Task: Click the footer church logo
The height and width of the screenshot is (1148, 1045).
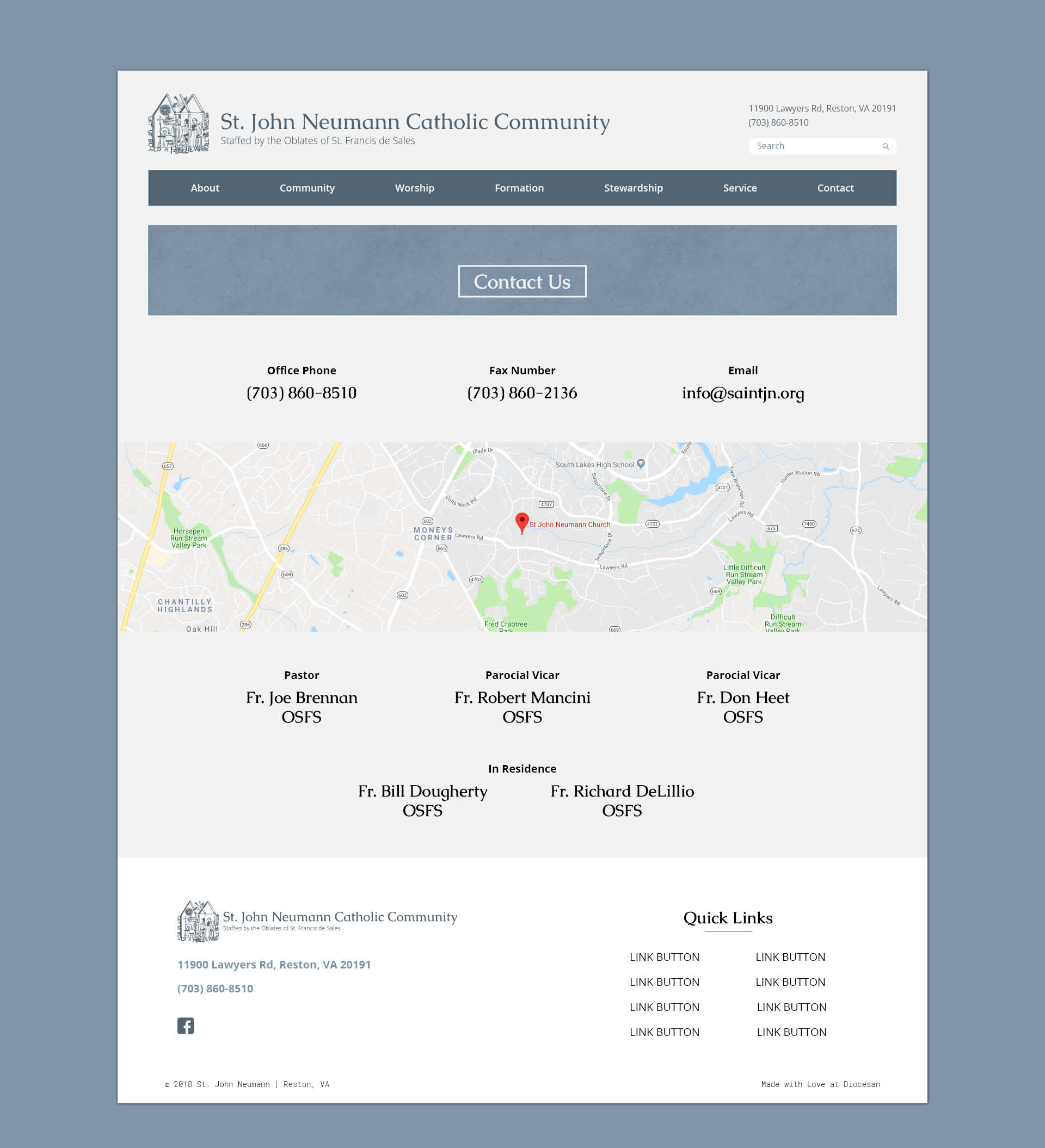Action: click(x=198, y=921)
